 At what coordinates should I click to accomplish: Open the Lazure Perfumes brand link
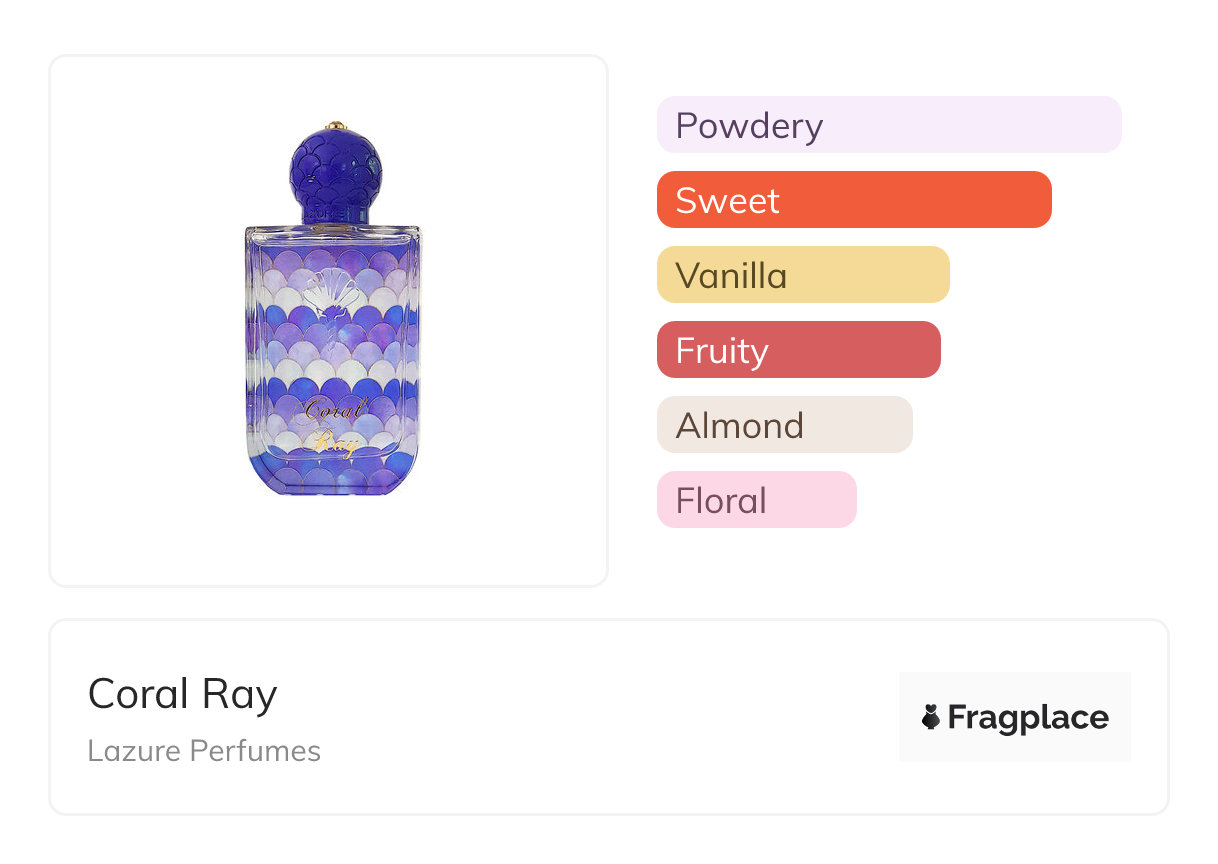coord(204,751)
